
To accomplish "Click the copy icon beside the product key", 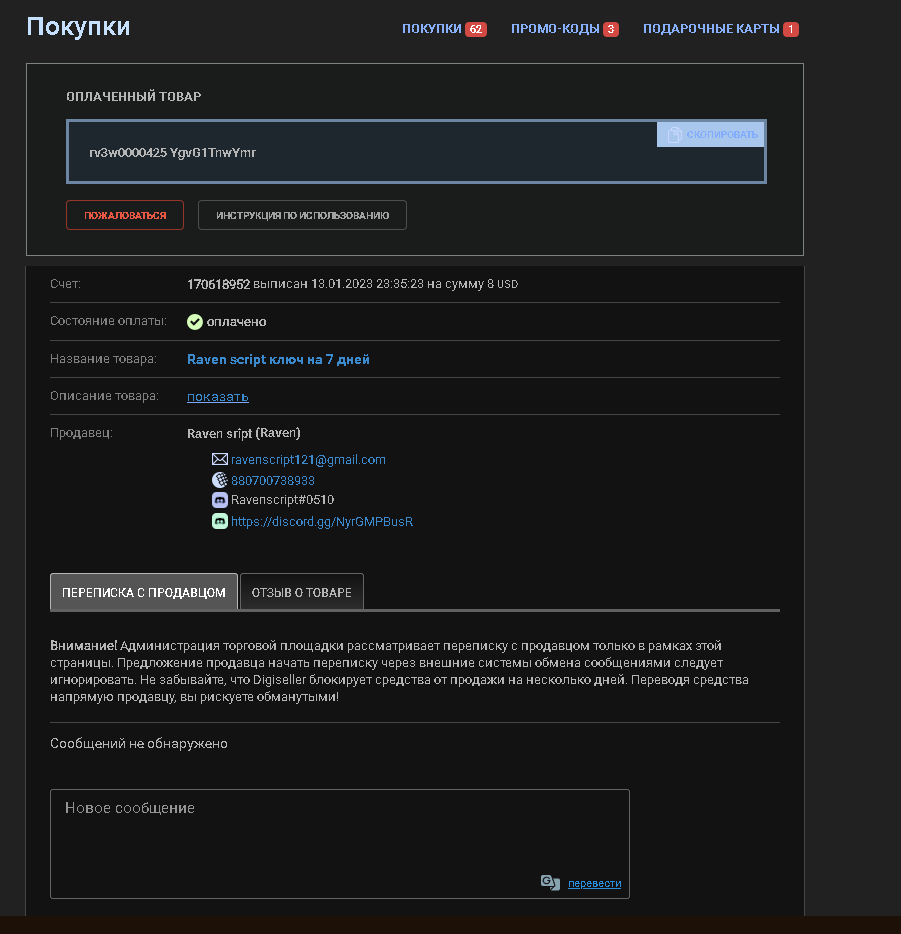I will pos(674,135).
